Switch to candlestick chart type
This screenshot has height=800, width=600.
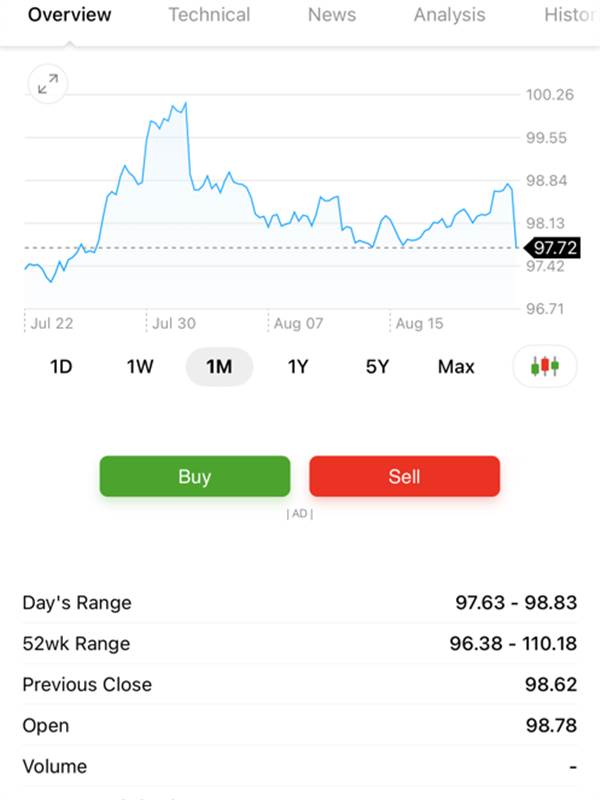[545, 366]
